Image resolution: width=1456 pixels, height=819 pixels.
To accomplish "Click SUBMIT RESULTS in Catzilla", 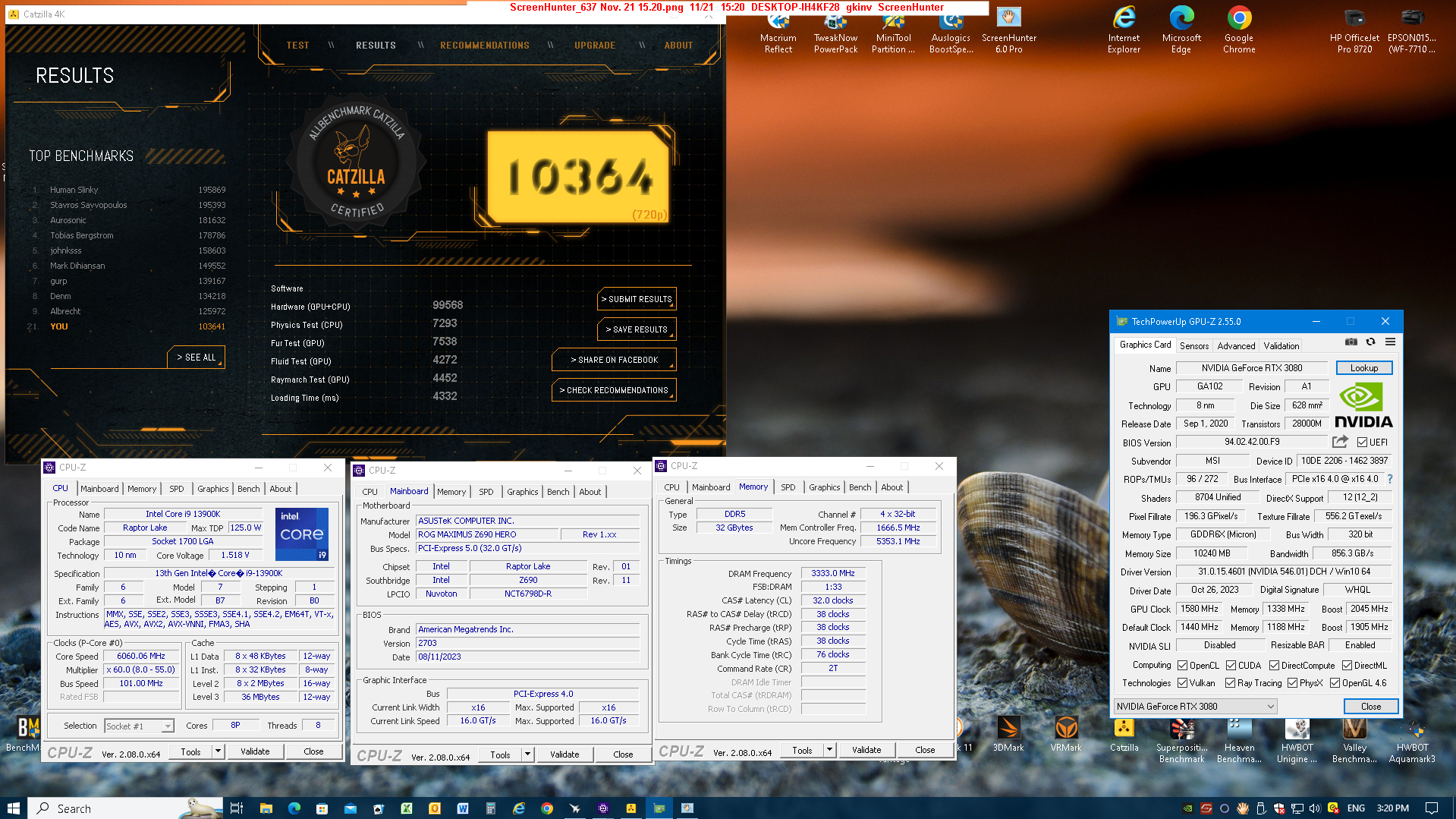I will (x=636, y=299).
